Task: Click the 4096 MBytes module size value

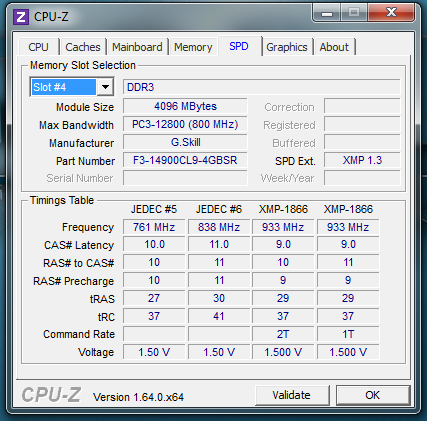Action: click(x=185, y=106)
